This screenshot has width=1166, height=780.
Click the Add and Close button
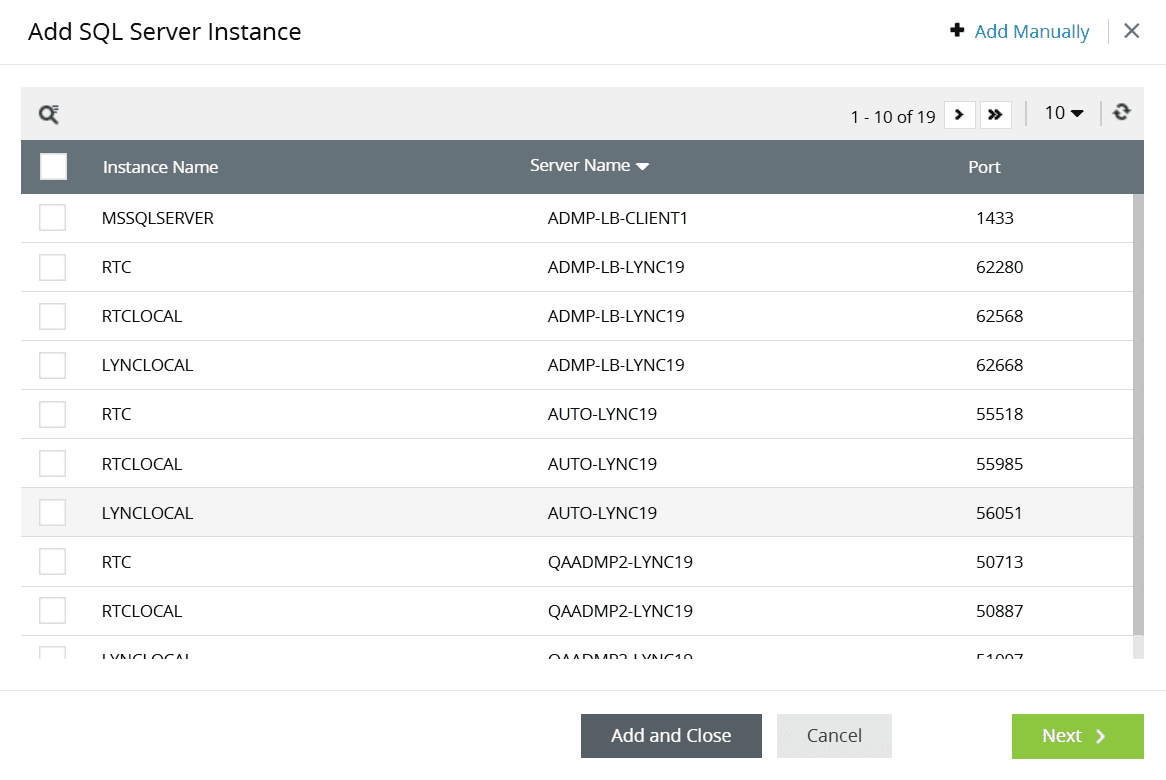pyautogui.click(x=671, y=735)
